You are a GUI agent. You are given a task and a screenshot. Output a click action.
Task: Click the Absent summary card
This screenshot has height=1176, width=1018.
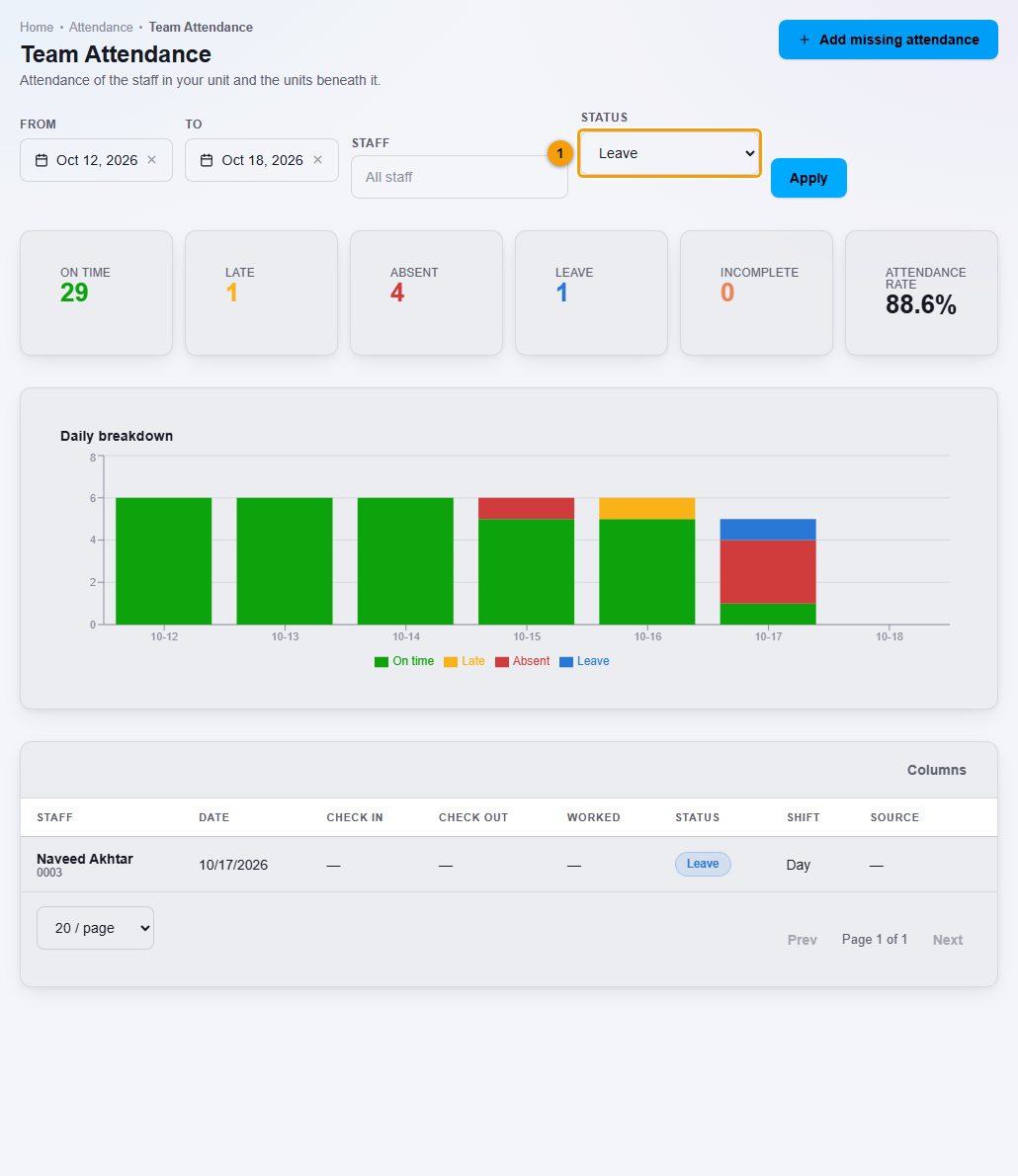(x=426, y=294)
